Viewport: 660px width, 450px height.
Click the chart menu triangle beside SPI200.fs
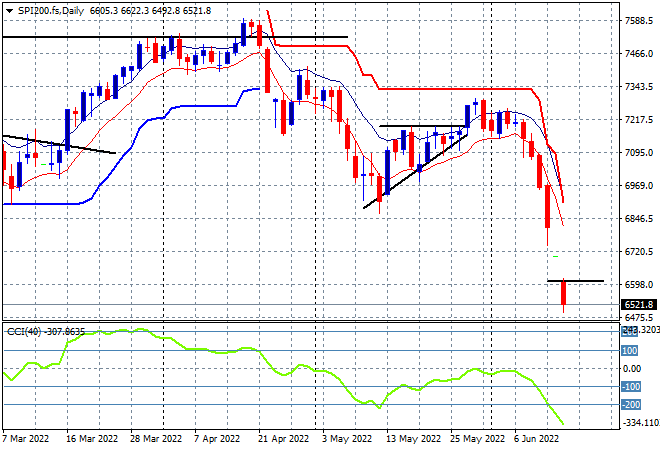coord(9,11)
